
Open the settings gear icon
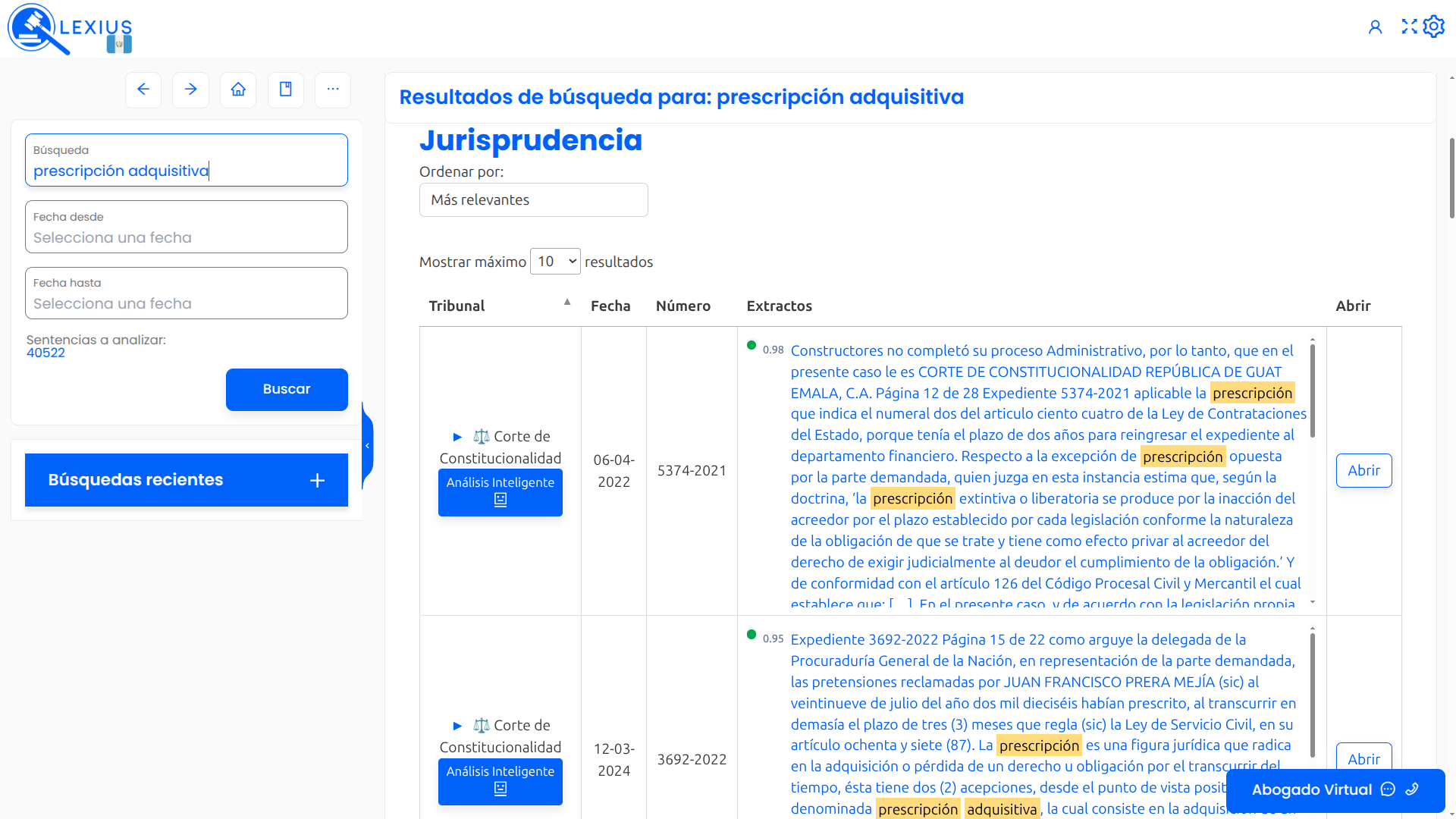click(1434, 26)
